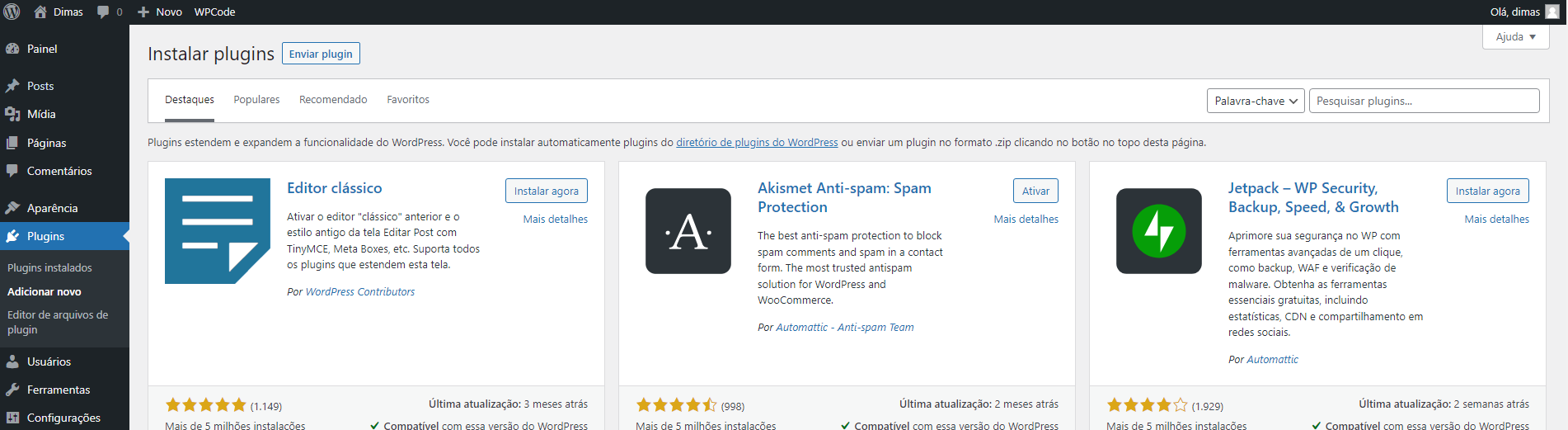Open the Jetpack plugin title link
This screenshot has height=430, width=1568.
(1313, 197)
